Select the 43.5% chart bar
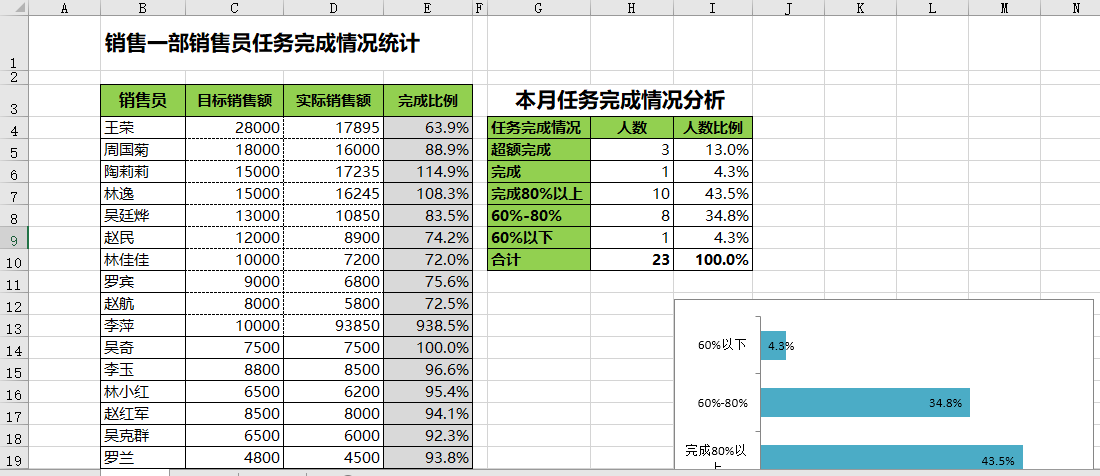Viewport: 1100px width, 476px height. [x=890, y=459]
